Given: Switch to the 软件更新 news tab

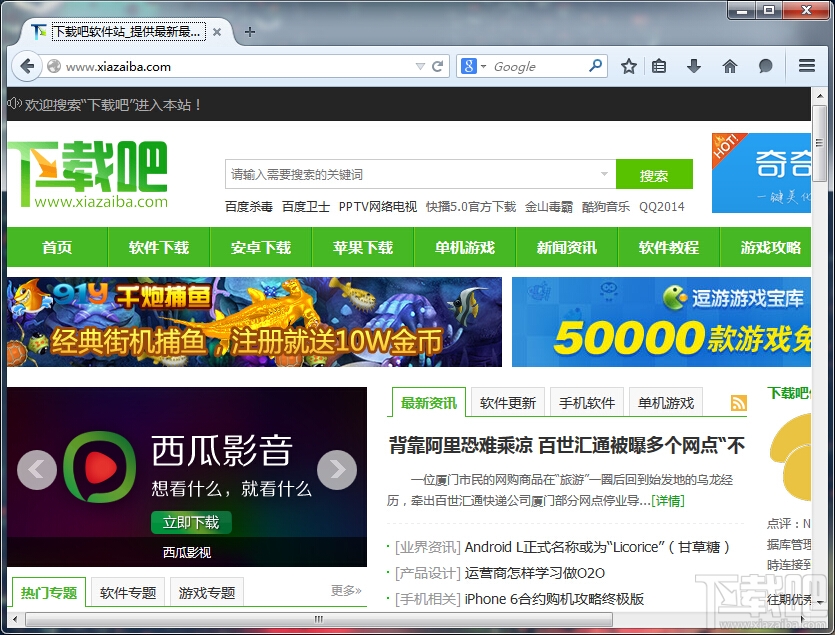Looking at the screenshot, I should [507, 402].
